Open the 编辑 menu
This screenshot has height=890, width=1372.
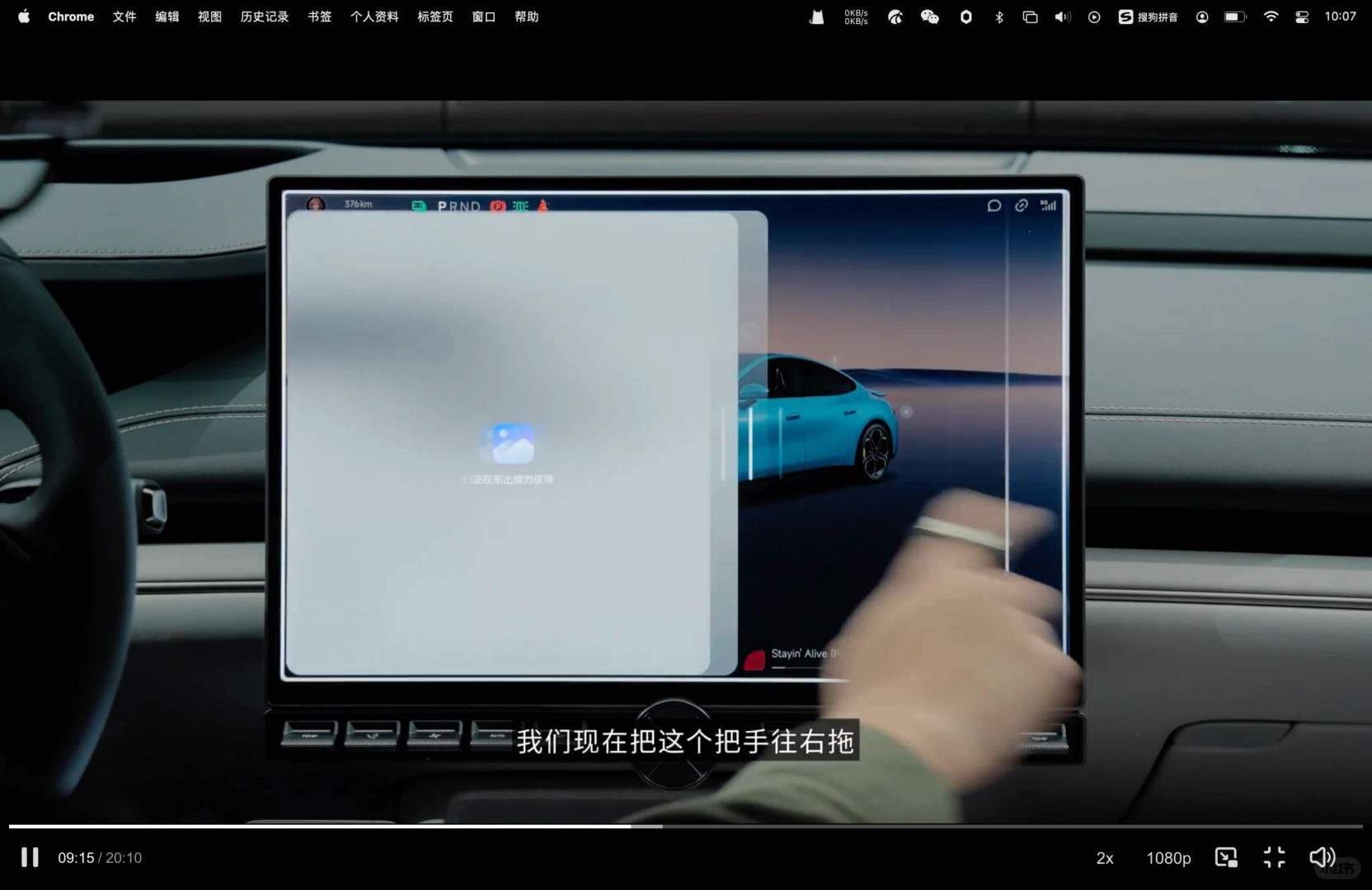[x=167, y=16]
